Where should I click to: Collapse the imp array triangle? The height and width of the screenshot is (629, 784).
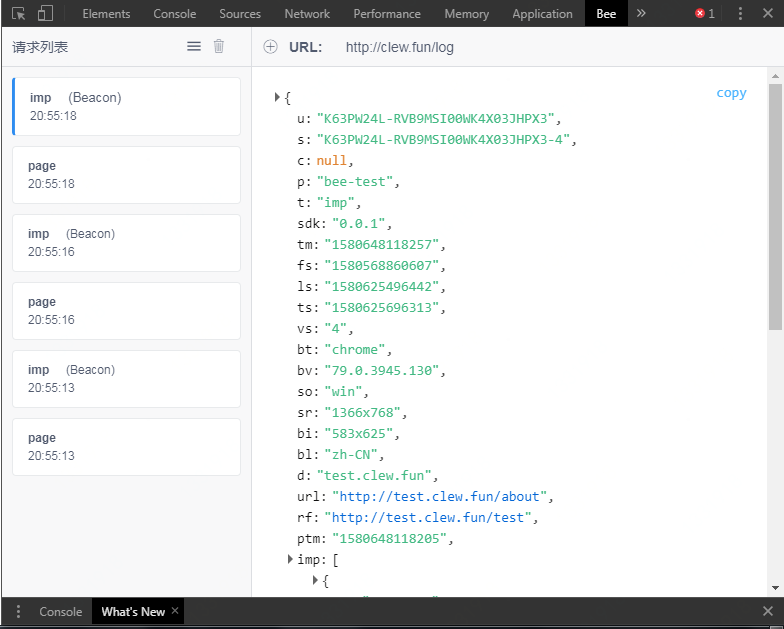[x=290, y=559]
